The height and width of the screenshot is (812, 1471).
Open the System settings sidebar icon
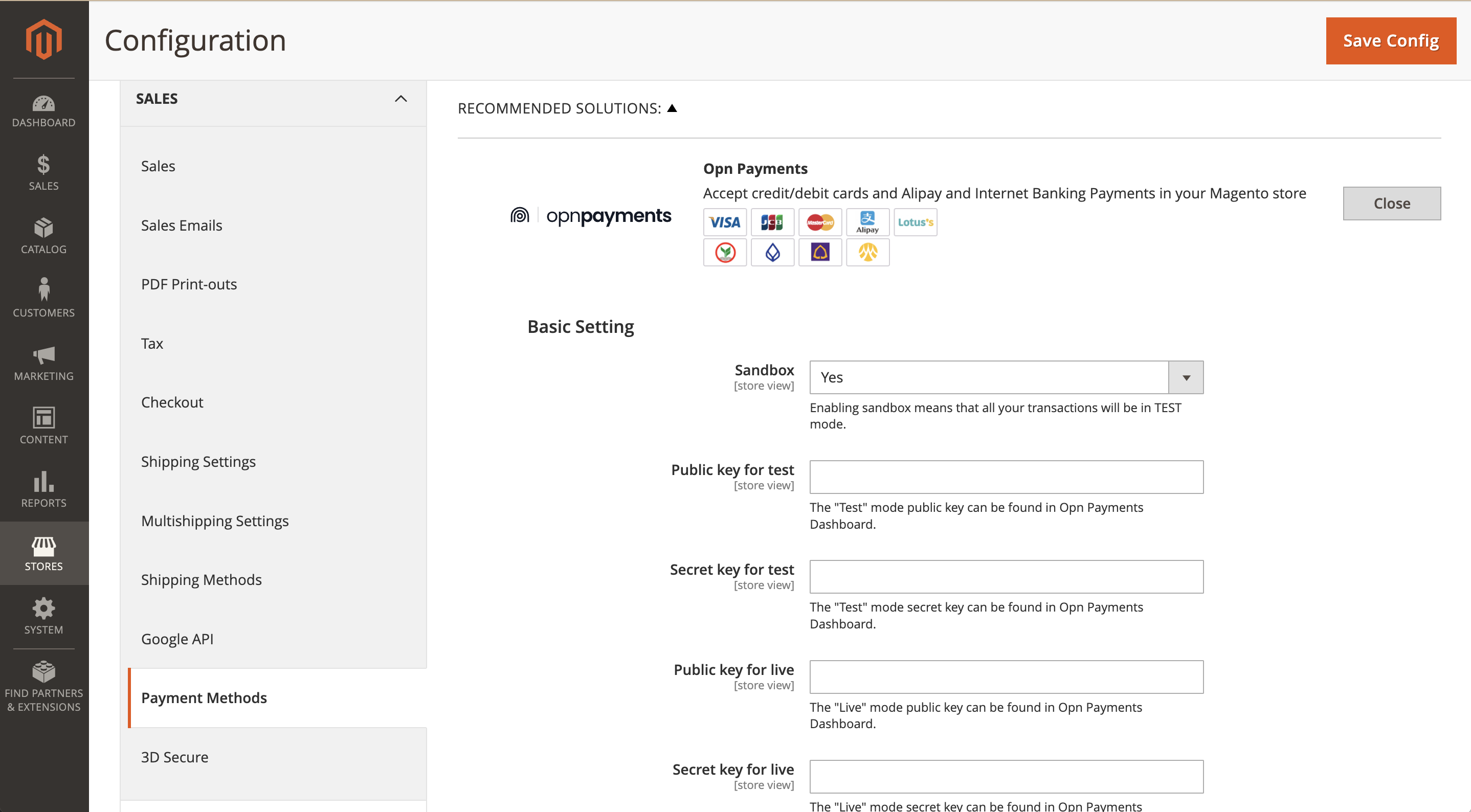[x=44, y=617]
